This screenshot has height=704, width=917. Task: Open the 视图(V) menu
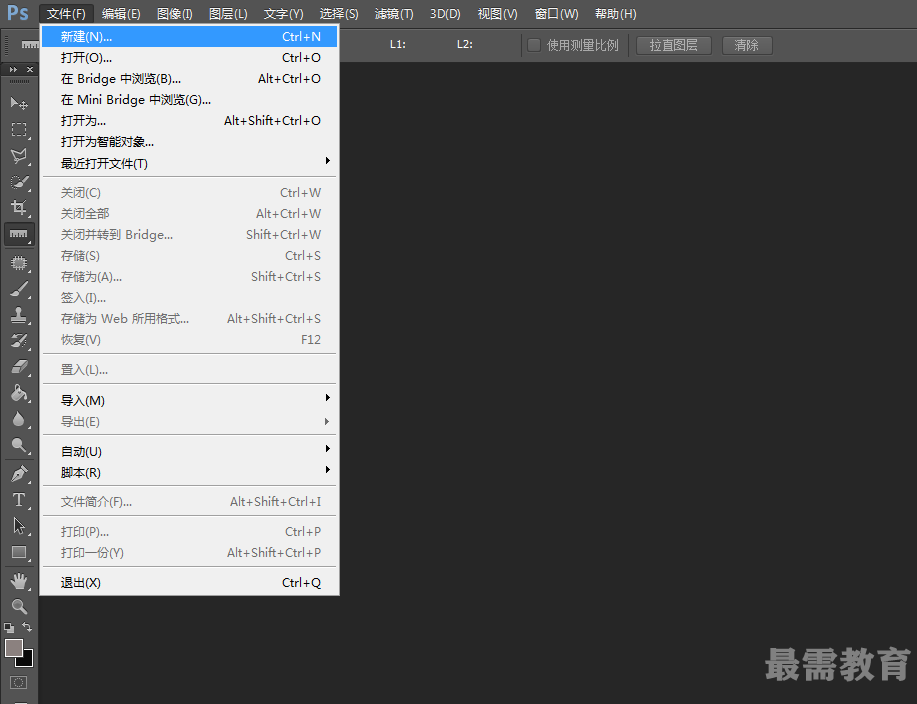pos(497,13)
